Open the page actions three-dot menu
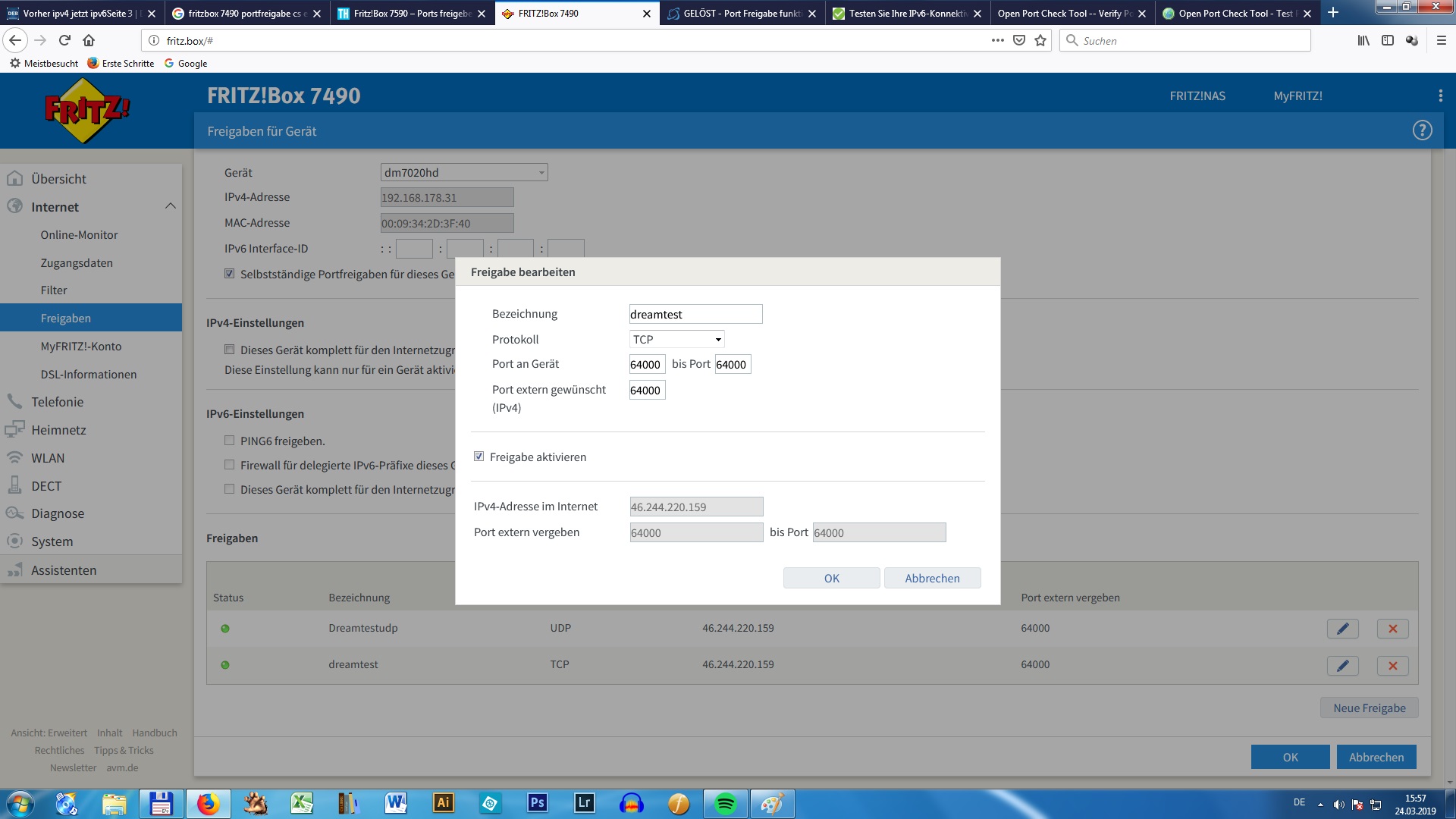This screenshot has width=1456, height=819. tap(997, 40)
